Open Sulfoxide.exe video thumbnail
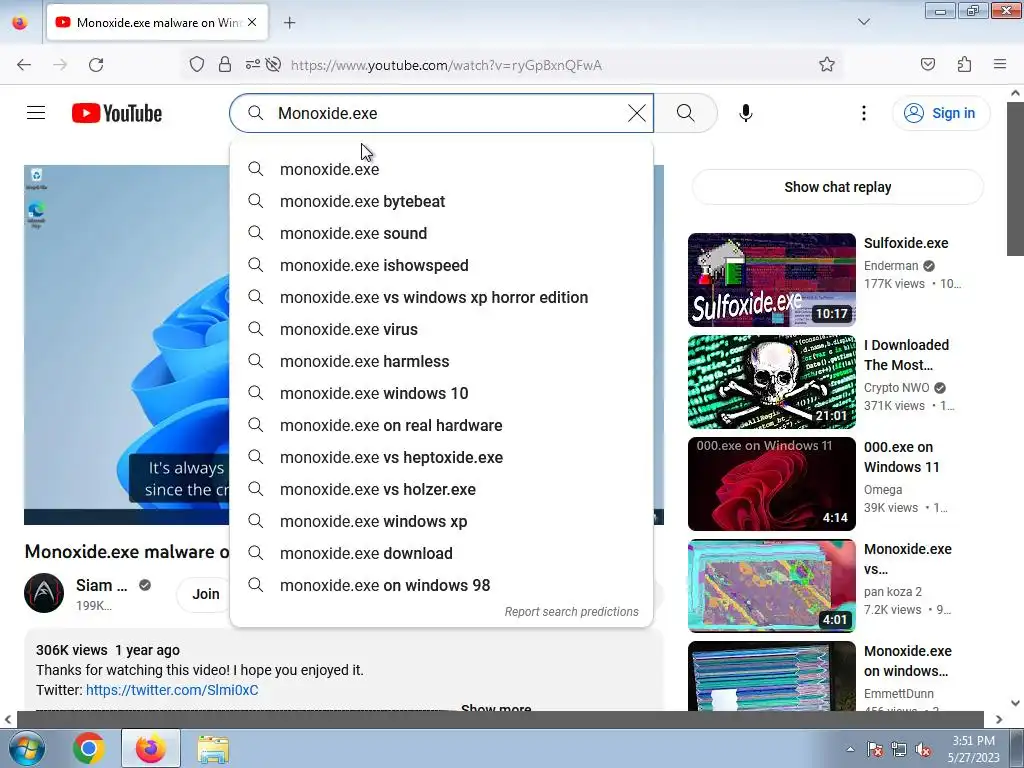The height and width of the screenshot is (768, 1024). (771, 280)
